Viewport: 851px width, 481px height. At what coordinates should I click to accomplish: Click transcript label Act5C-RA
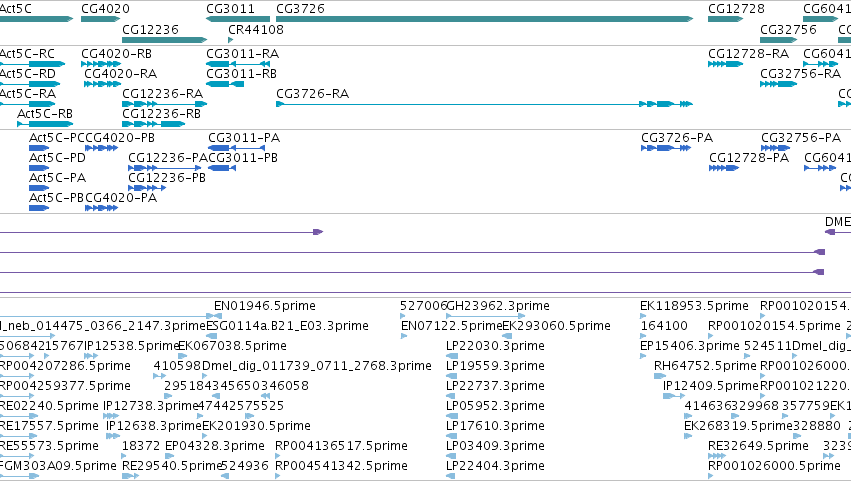click(28, 93)
